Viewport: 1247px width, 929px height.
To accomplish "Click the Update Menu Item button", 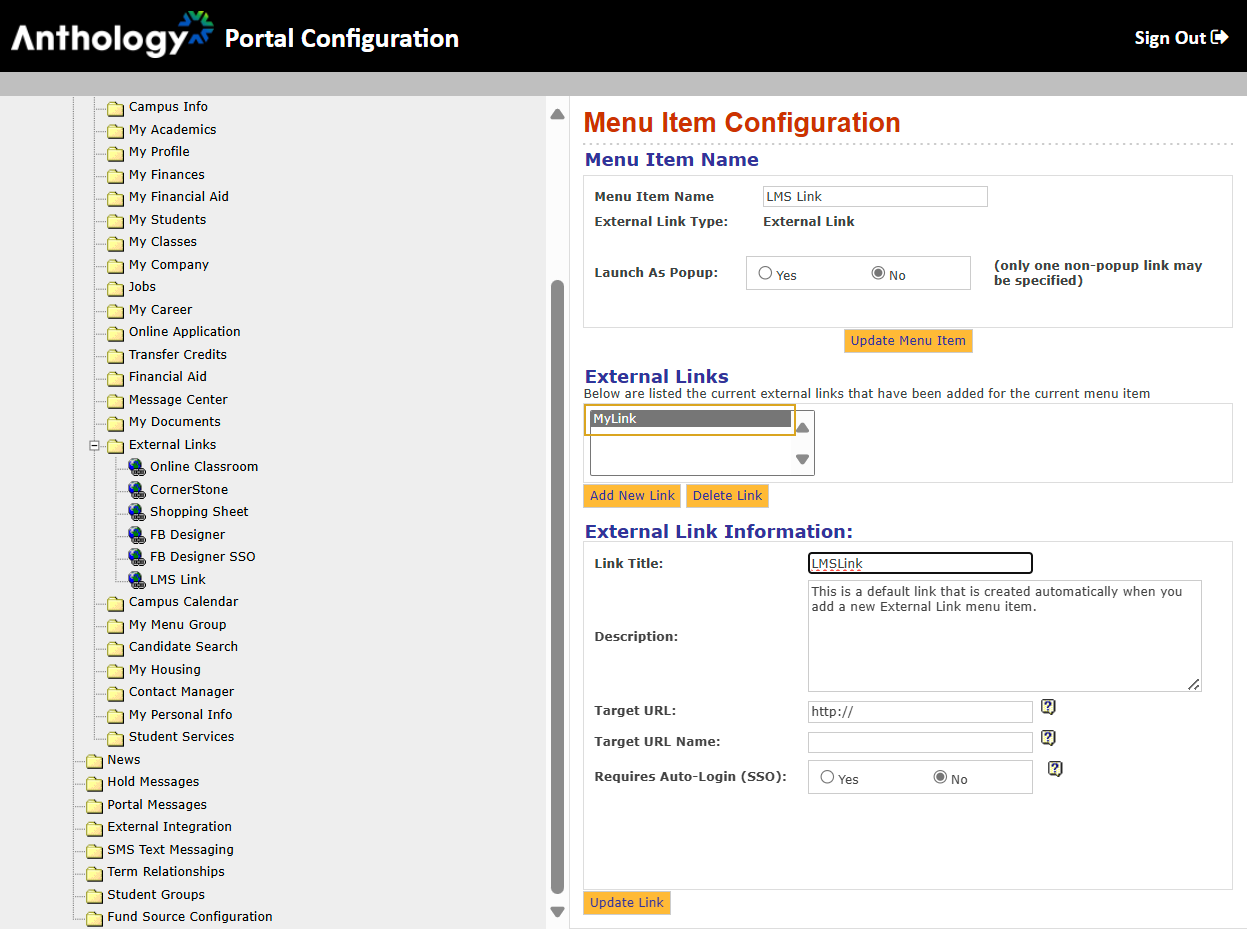I will 908,341.
